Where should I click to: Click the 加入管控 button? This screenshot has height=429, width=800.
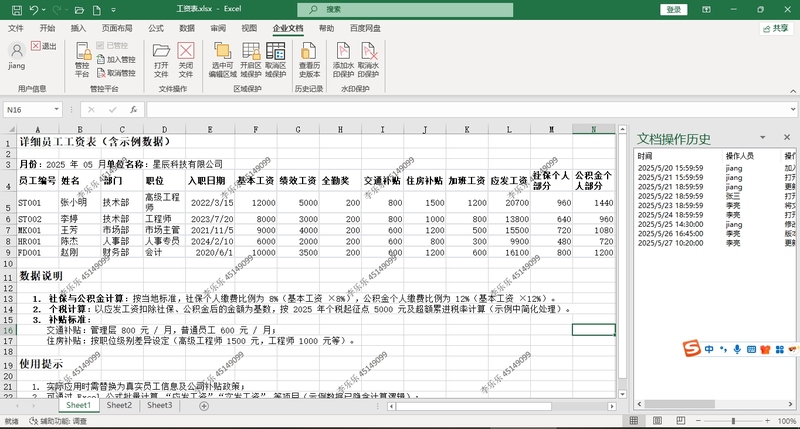pyautogui.click(x=116, y=60)
